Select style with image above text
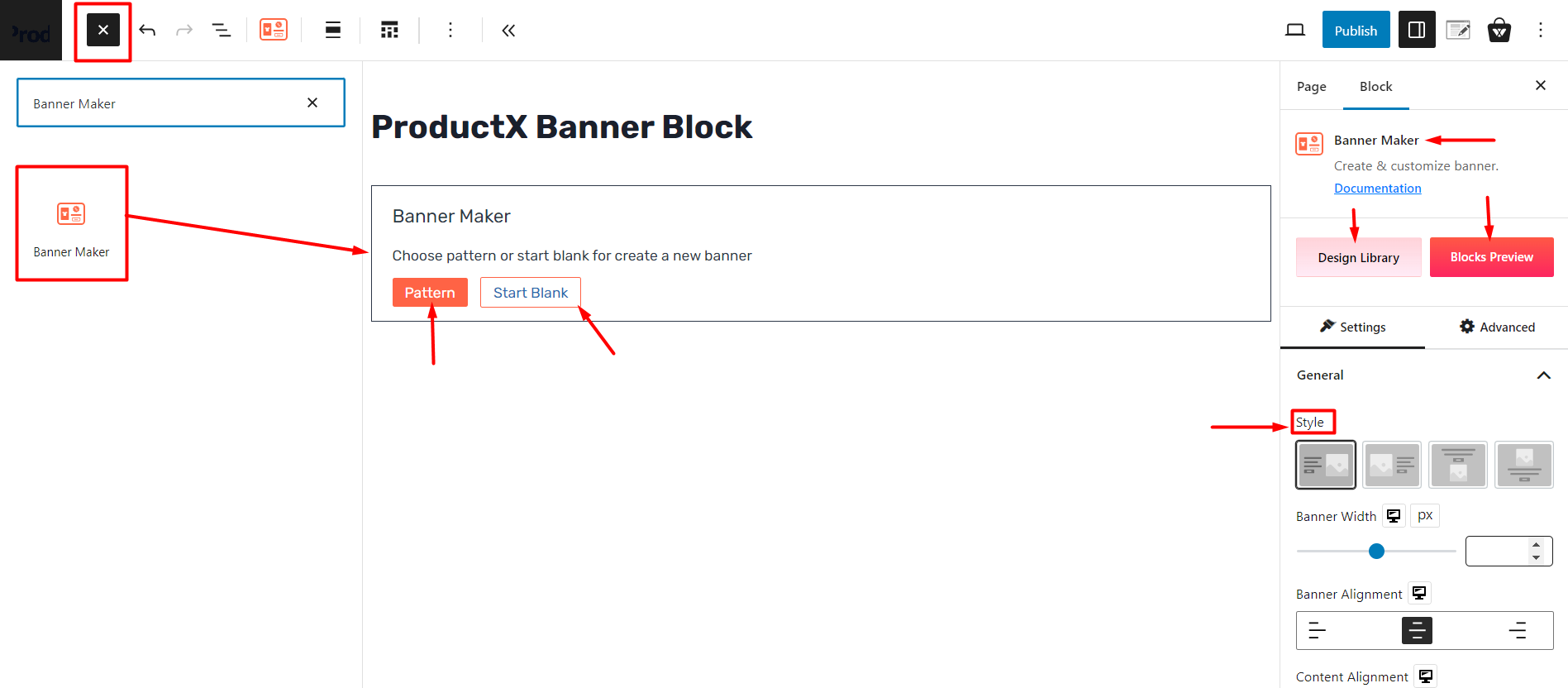Screen dimensions: 1568x688 (1524, 465)
